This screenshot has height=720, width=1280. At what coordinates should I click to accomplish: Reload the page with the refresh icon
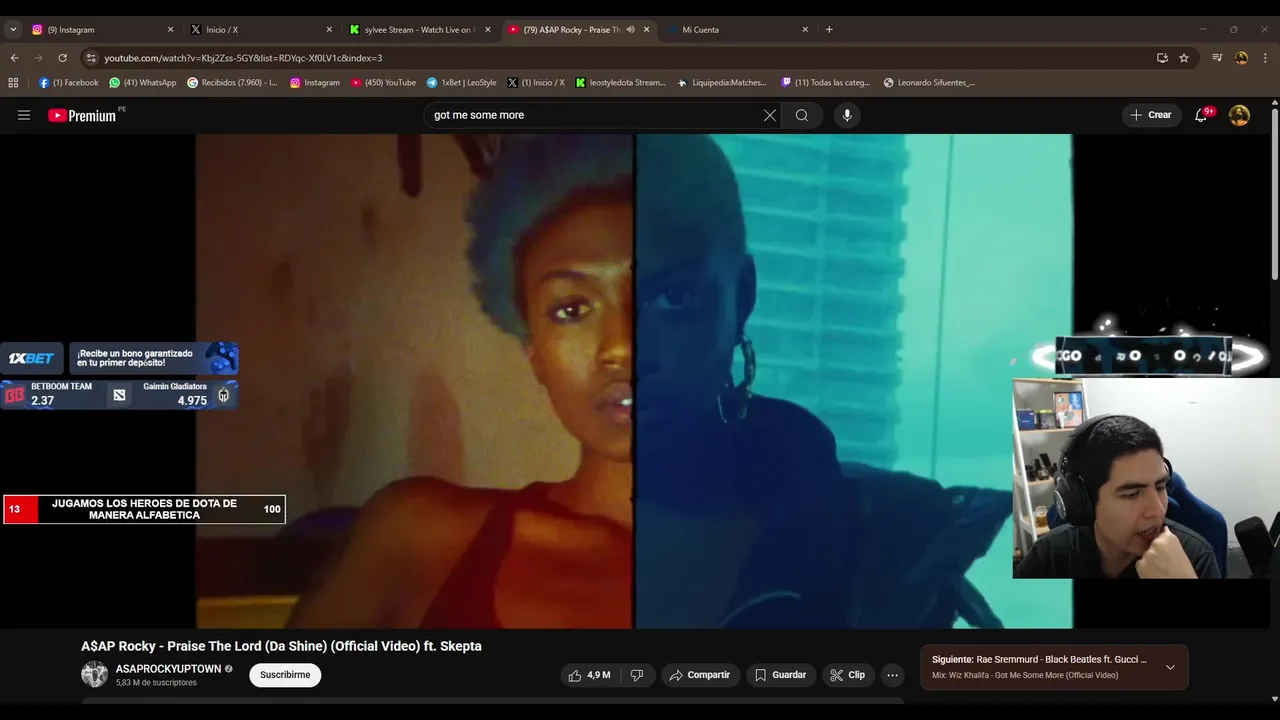click(x=62, y=58)
